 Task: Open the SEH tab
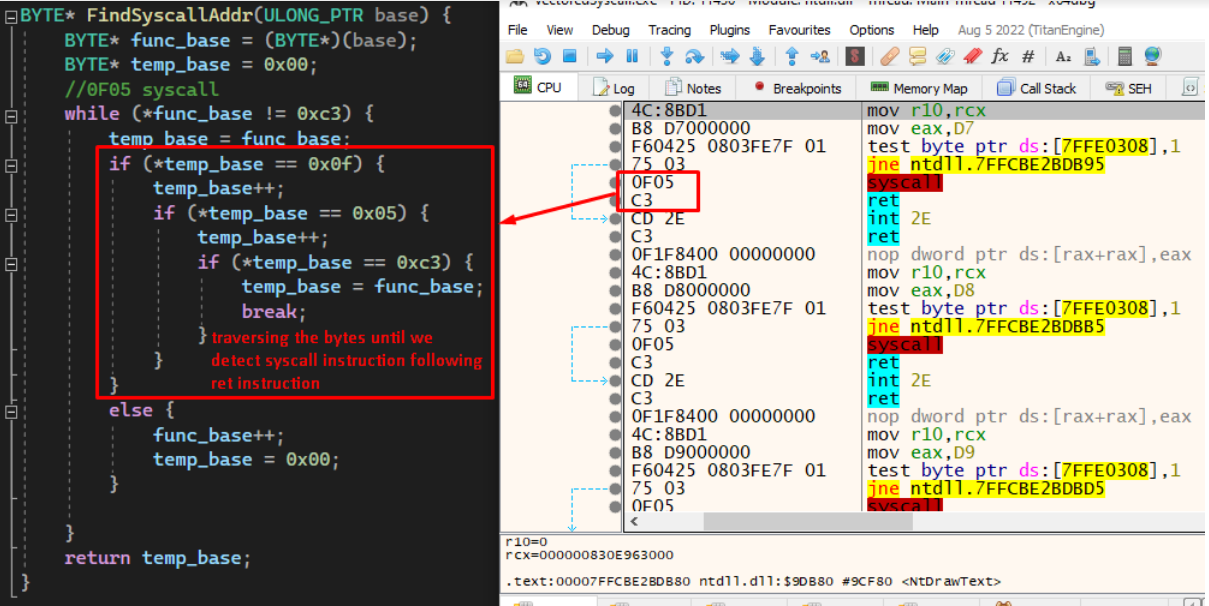click(x=1128, y=88)
